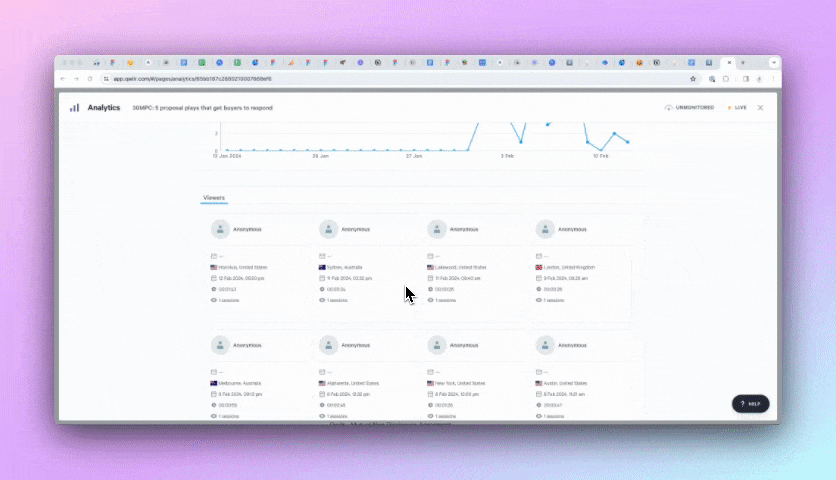Toggle the UNMONITORED status button
This screenshot has height=480, width=836.
pyautogui.click(x=689, y=108)
